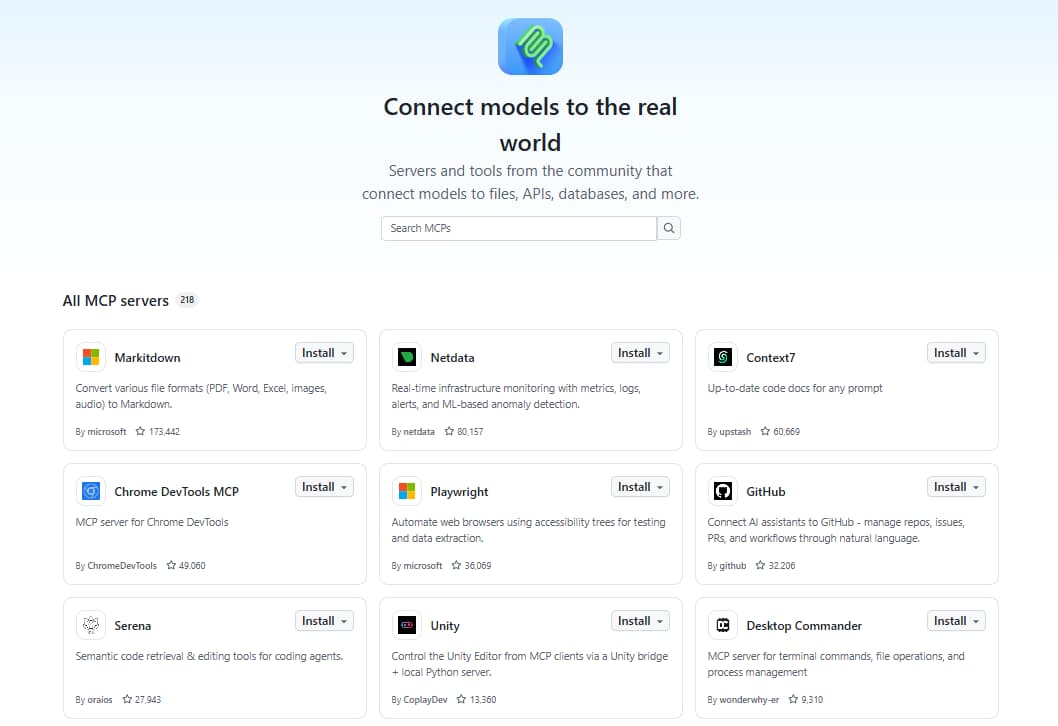The image size is (1058, 726).
Task: Click star count 9,310
Action: (x=812, y=700)
